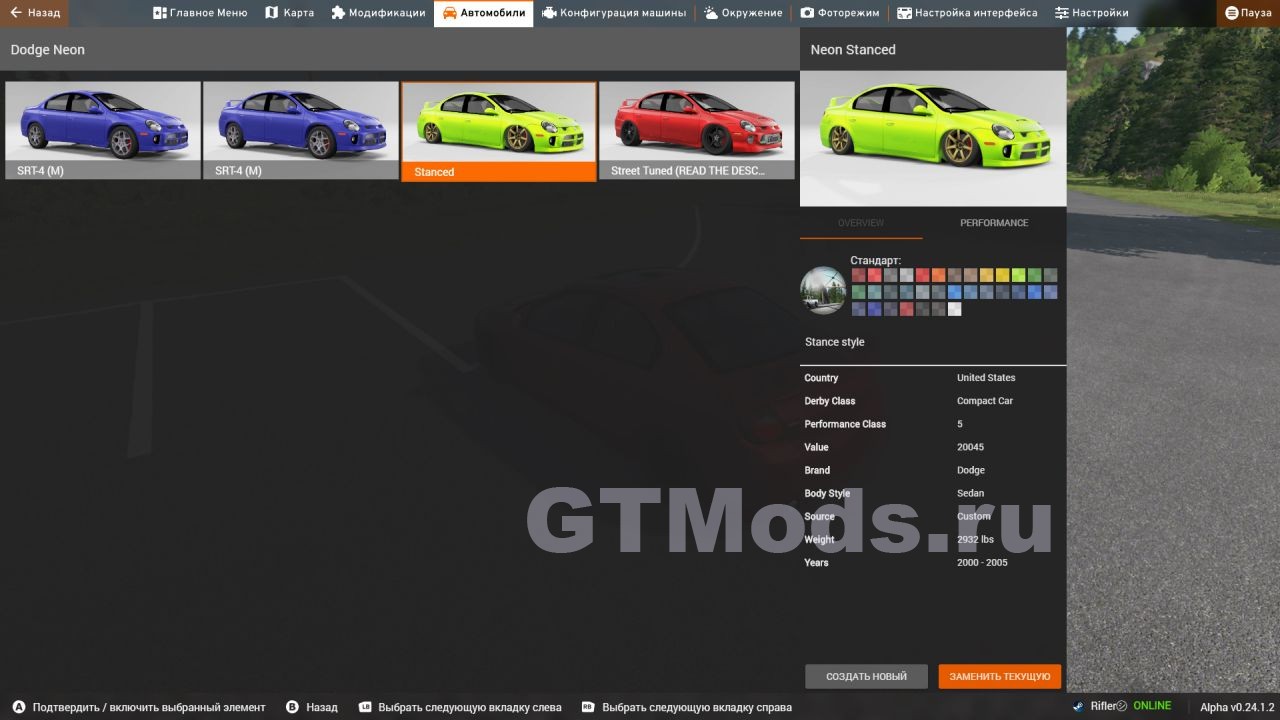Click the Years value 2000 - 2005
The width and height of the screenshot is (1280, 720).
pyautogui.click(x=982, y=562)
